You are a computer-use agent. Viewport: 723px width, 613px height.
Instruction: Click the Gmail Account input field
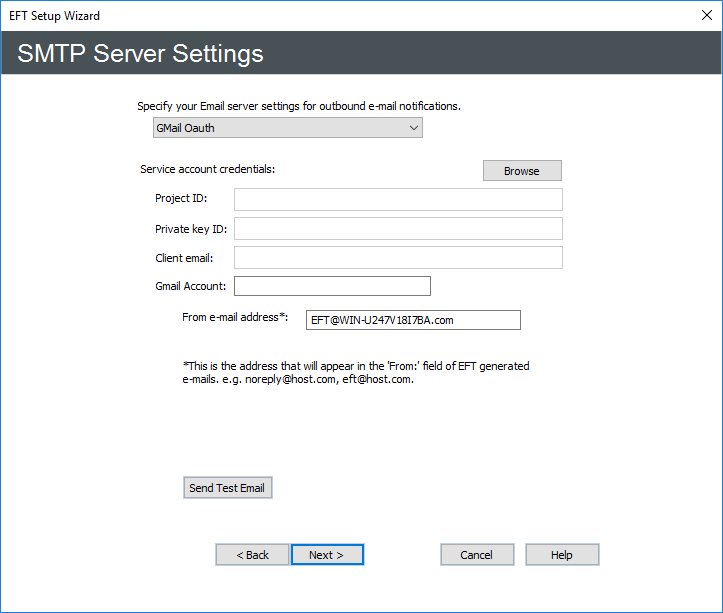click(332, 287)
